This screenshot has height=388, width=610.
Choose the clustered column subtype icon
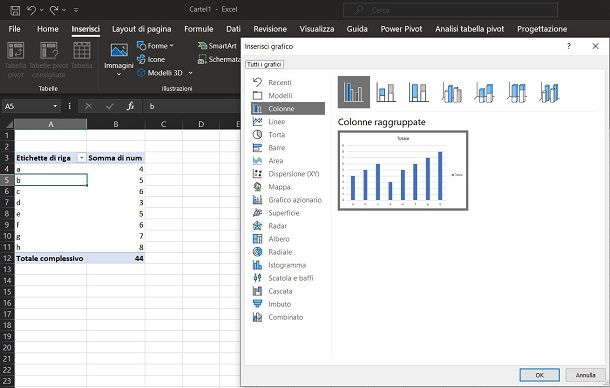tap(354, 92)
